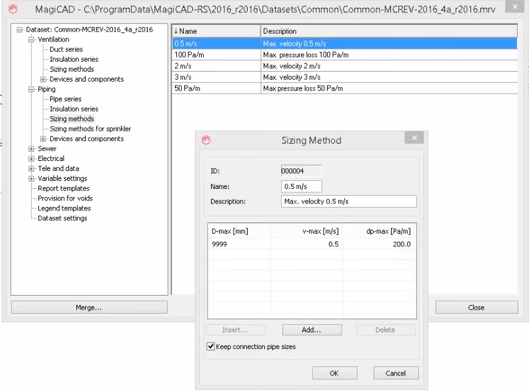The height and width of the screenshot is (391, 529).
Task: Collapse the Ventilation tree node
Action: coord(31,39)
